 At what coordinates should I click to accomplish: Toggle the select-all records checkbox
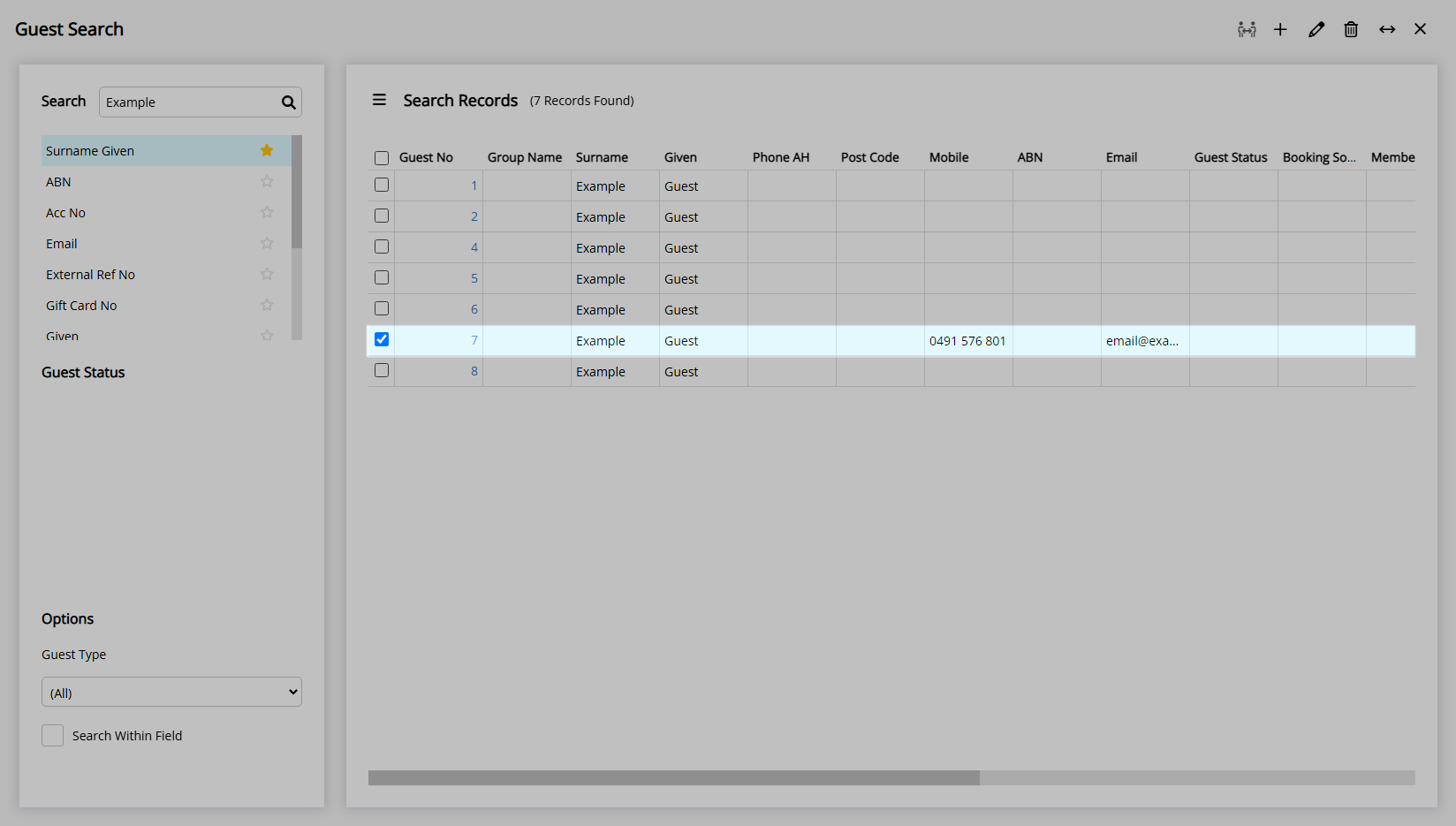point(382,158)
